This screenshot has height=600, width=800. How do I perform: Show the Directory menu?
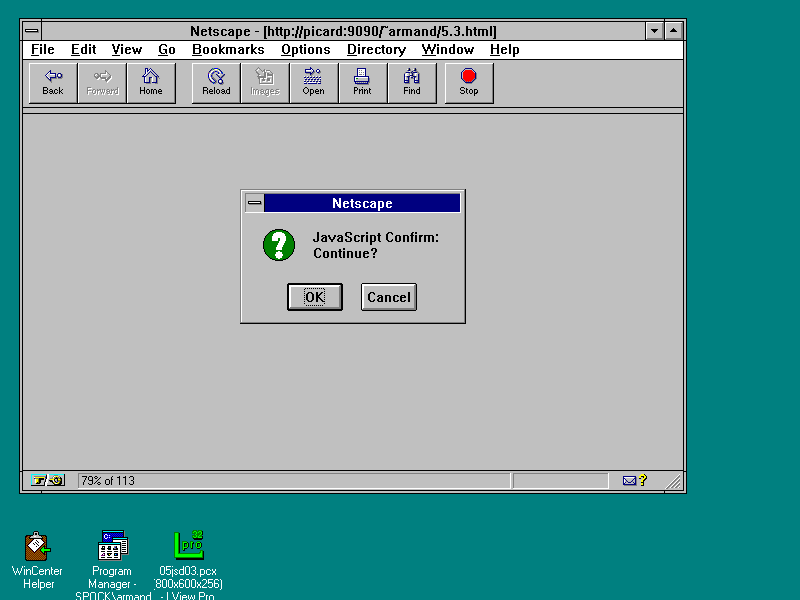pyautogui.click(x=376, y=49)
